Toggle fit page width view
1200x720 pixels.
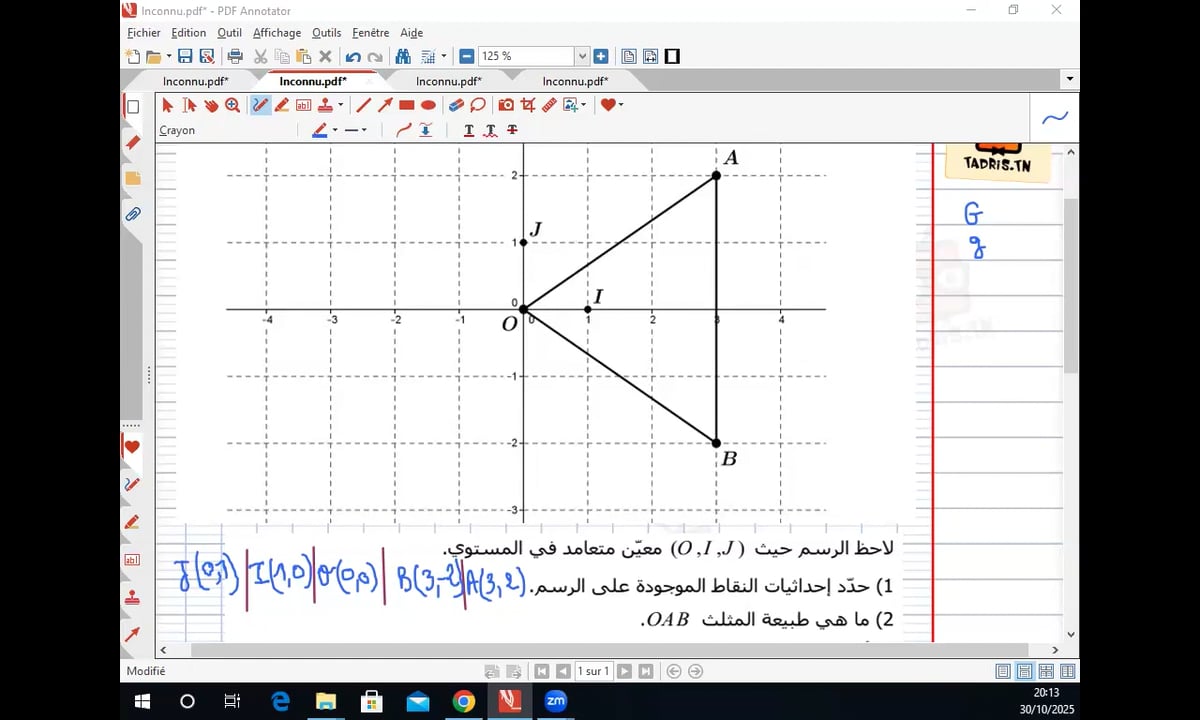tap(650, 57)
